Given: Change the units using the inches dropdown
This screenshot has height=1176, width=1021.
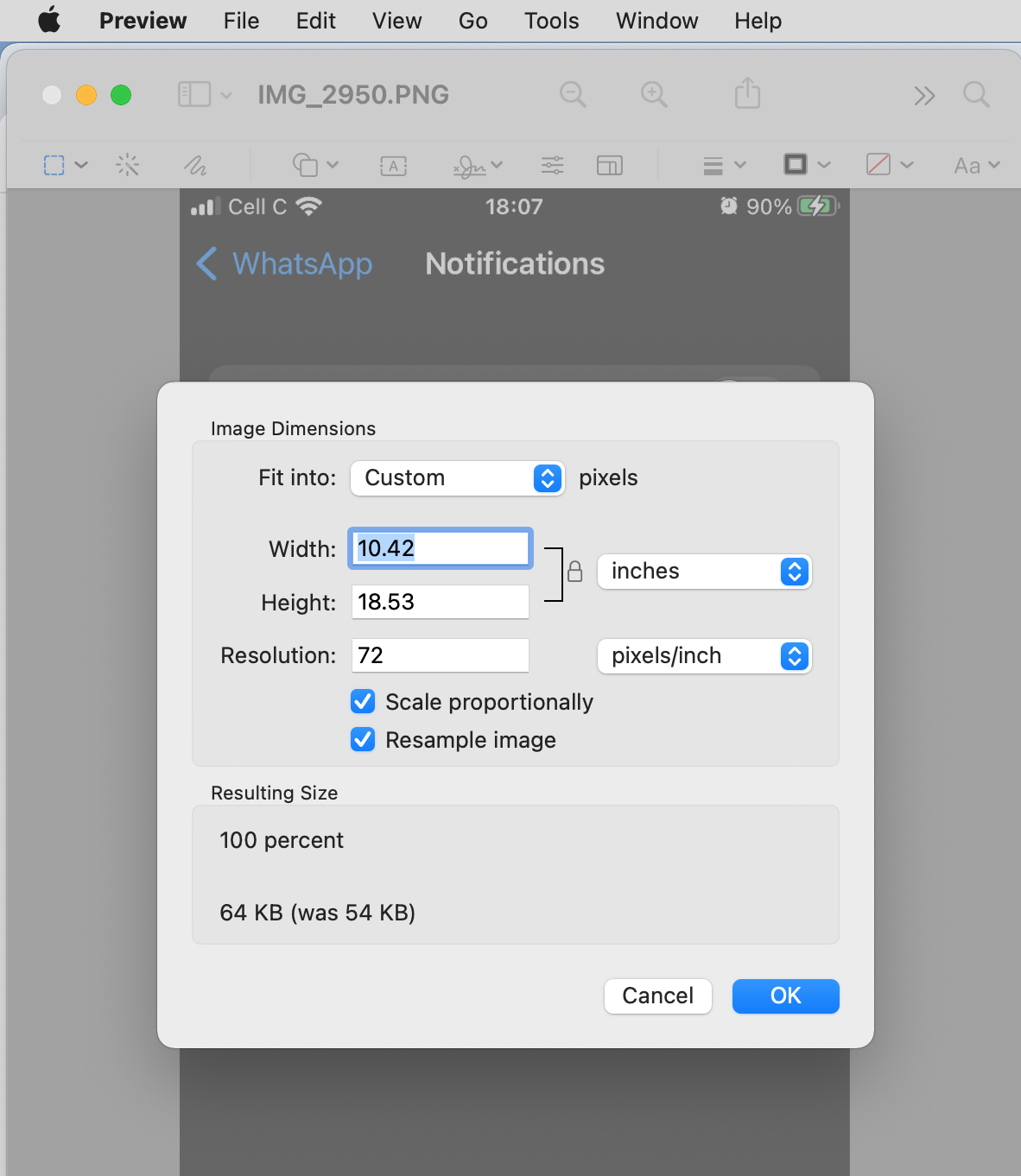Looking at the screenshot, I should click(704, 571).
